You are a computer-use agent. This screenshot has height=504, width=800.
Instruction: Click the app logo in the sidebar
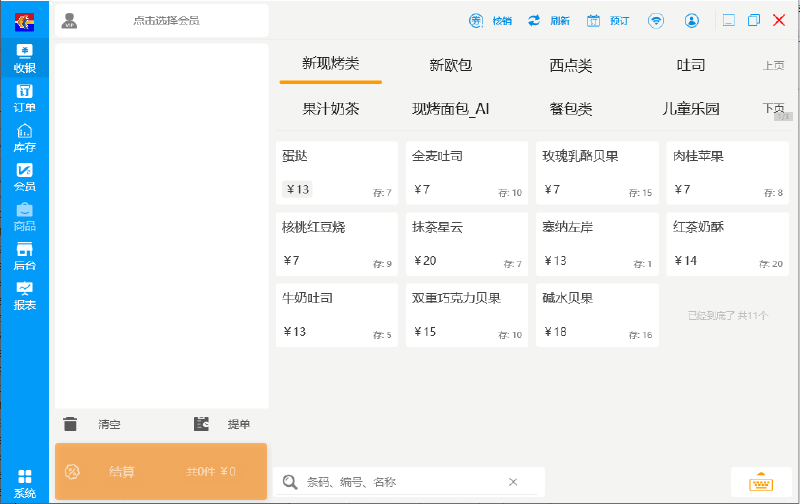click(24, 21)
